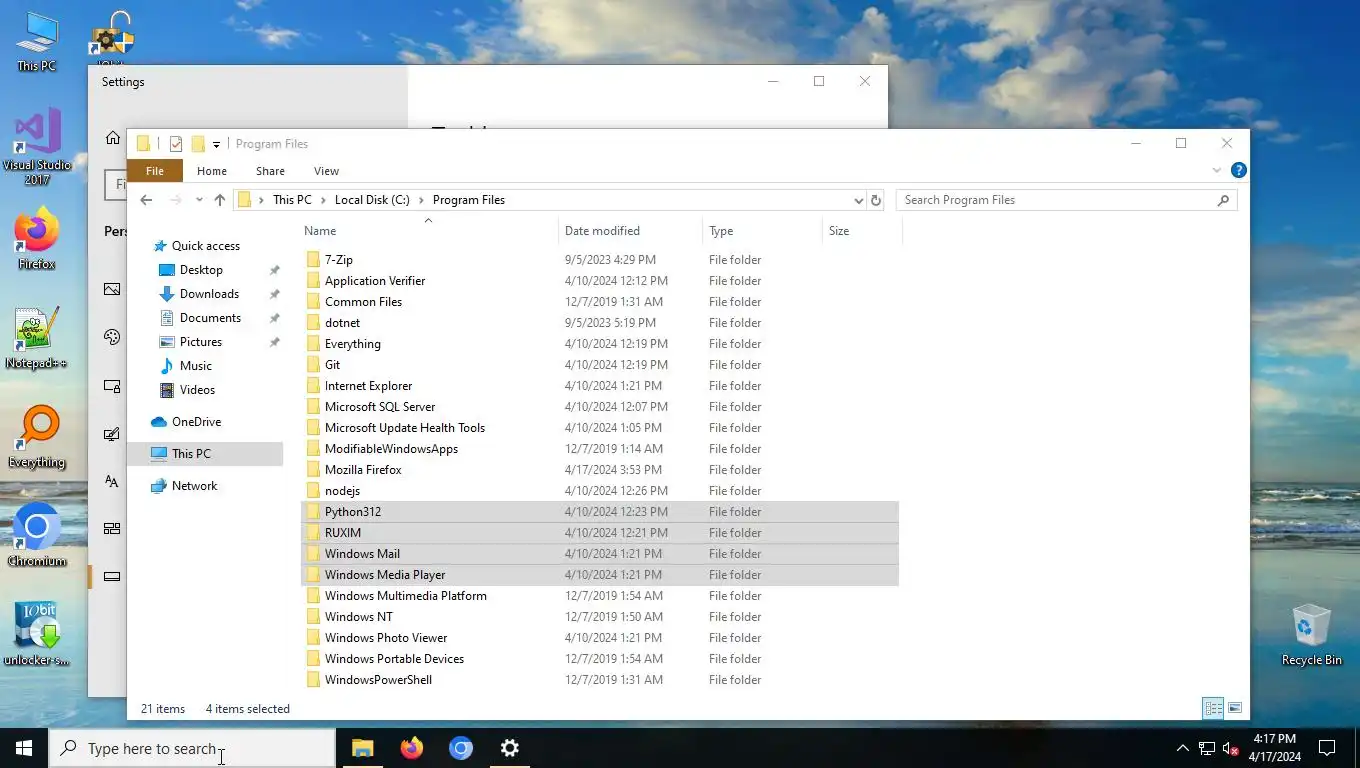The height and width of the screenshot is (768, 1360).
Task: Select OneDrive in the navigation pane
Action: pos(196,422)
